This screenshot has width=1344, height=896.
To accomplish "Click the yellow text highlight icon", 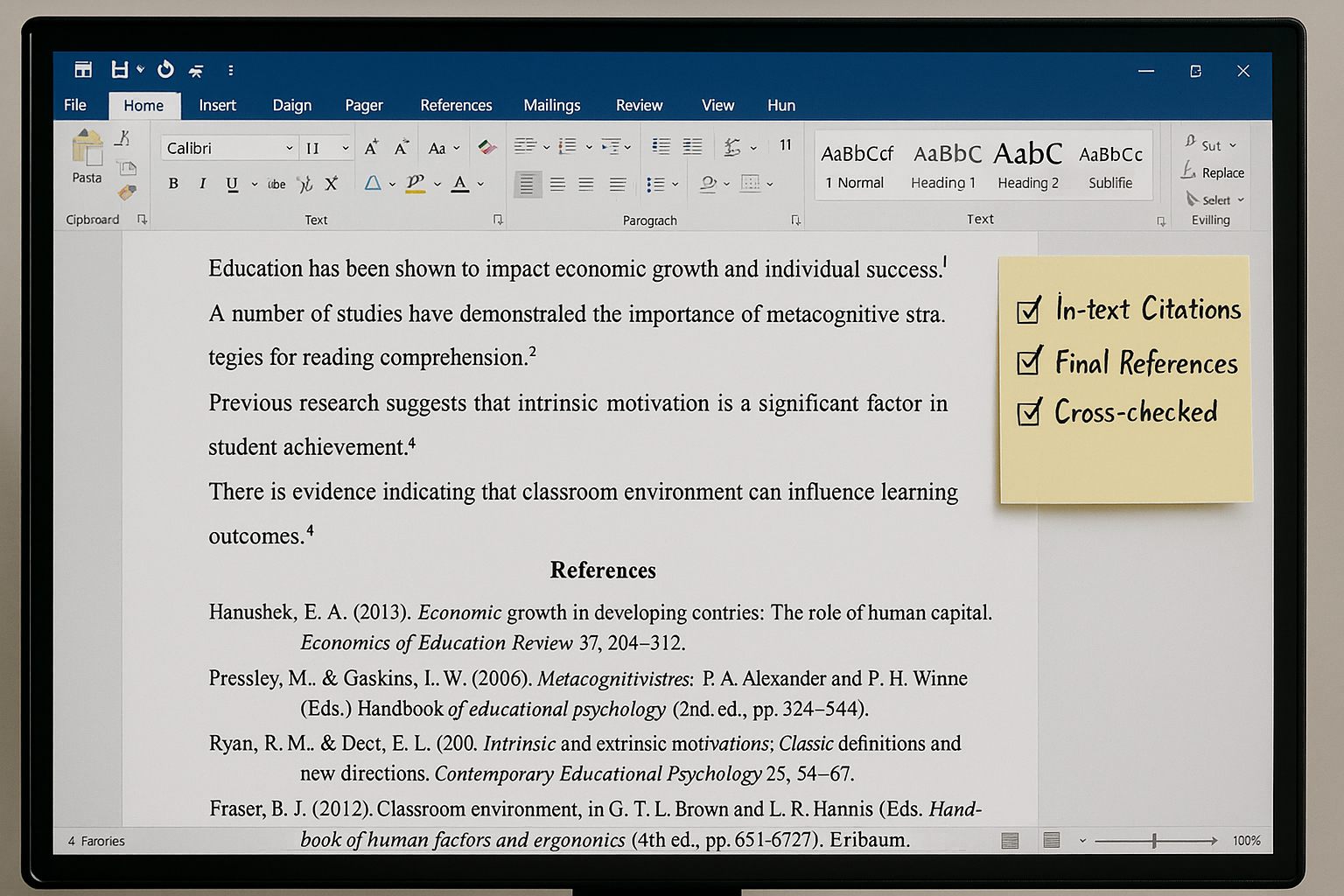I will click(x=416, y=184).
